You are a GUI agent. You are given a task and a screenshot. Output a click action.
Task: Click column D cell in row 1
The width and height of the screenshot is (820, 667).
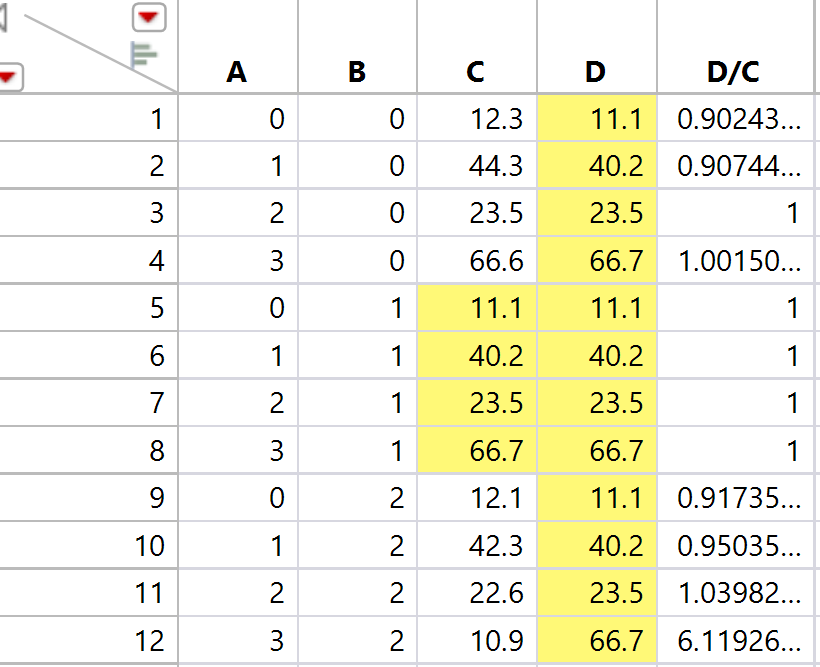[597, 118]
